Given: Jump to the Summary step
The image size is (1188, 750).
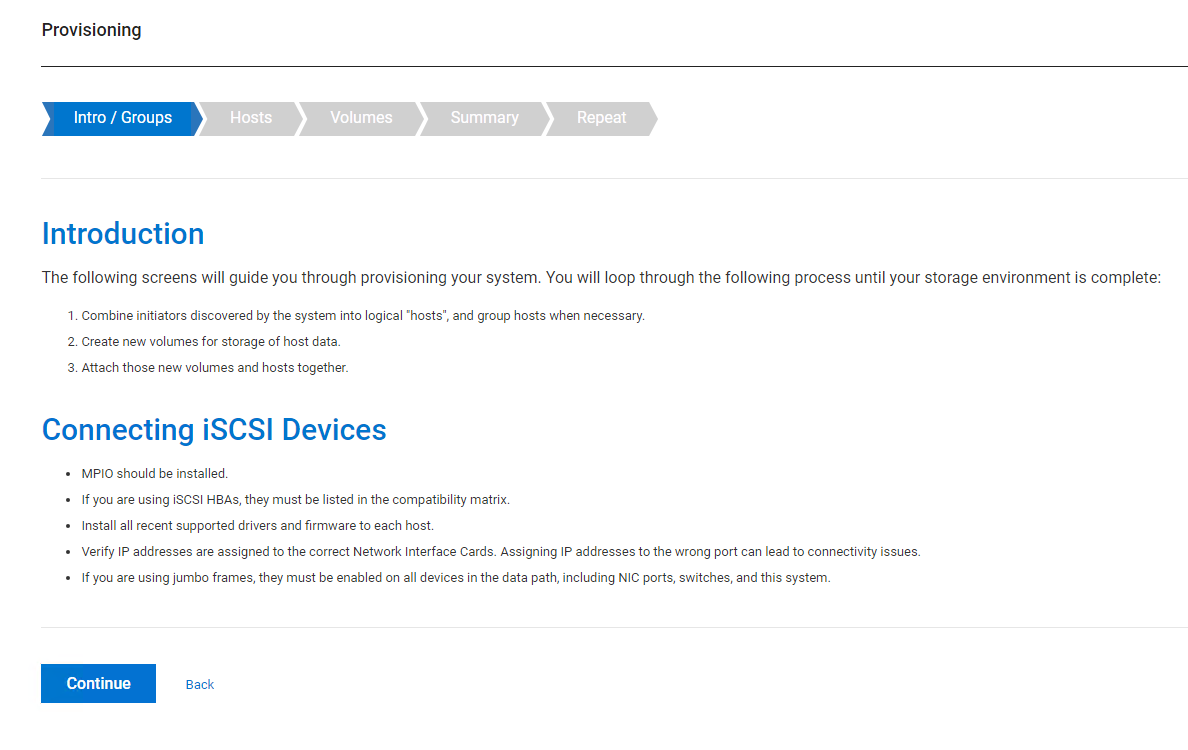Looking at the screenshot, I should pos(484,118).
